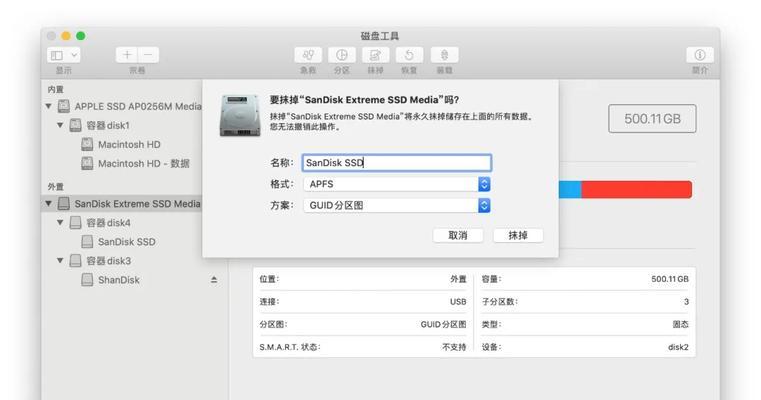
Task: Collapse the 容器 disk1 container
Action: [x=60, y=125]
